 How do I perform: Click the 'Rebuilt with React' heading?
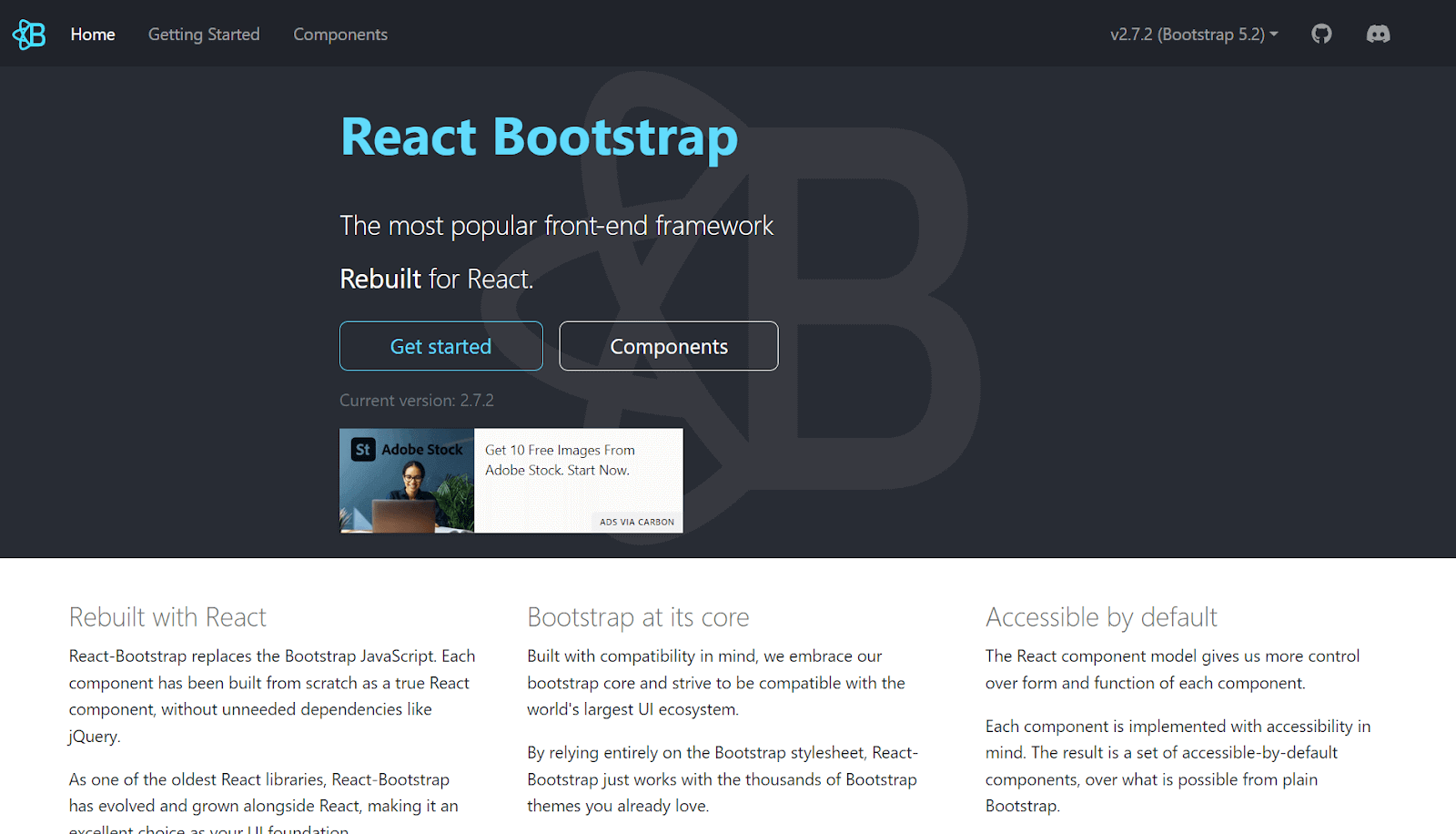[x=167, y=616]
